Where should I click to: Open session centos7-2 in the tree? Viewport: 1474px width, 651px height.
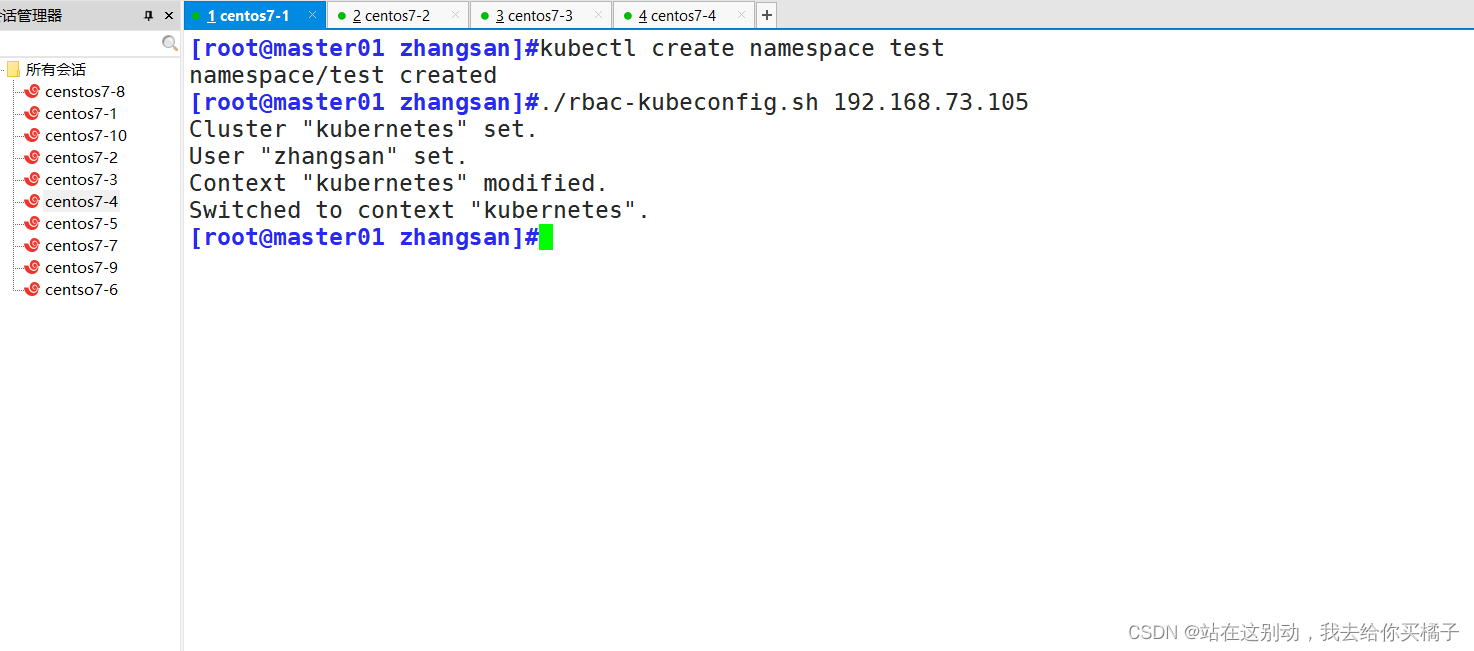pos(81,158)
